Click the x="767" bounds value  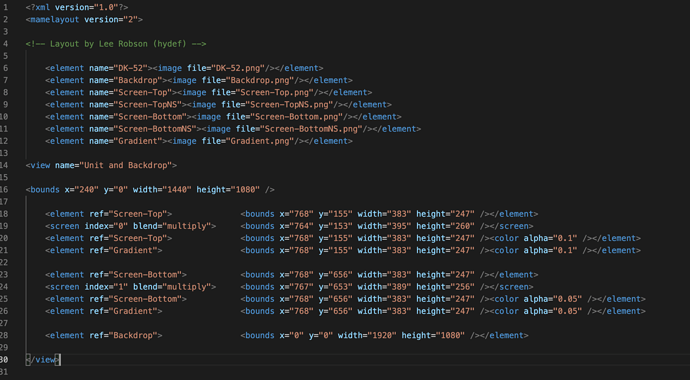(x=301, y=287)
